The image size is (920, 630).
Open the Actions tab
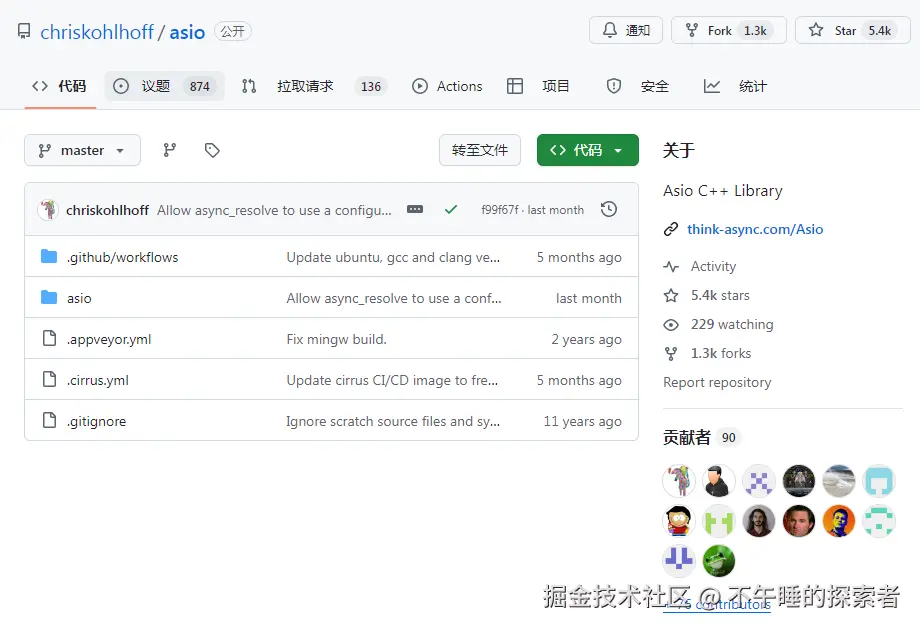(x=447, y=86)
